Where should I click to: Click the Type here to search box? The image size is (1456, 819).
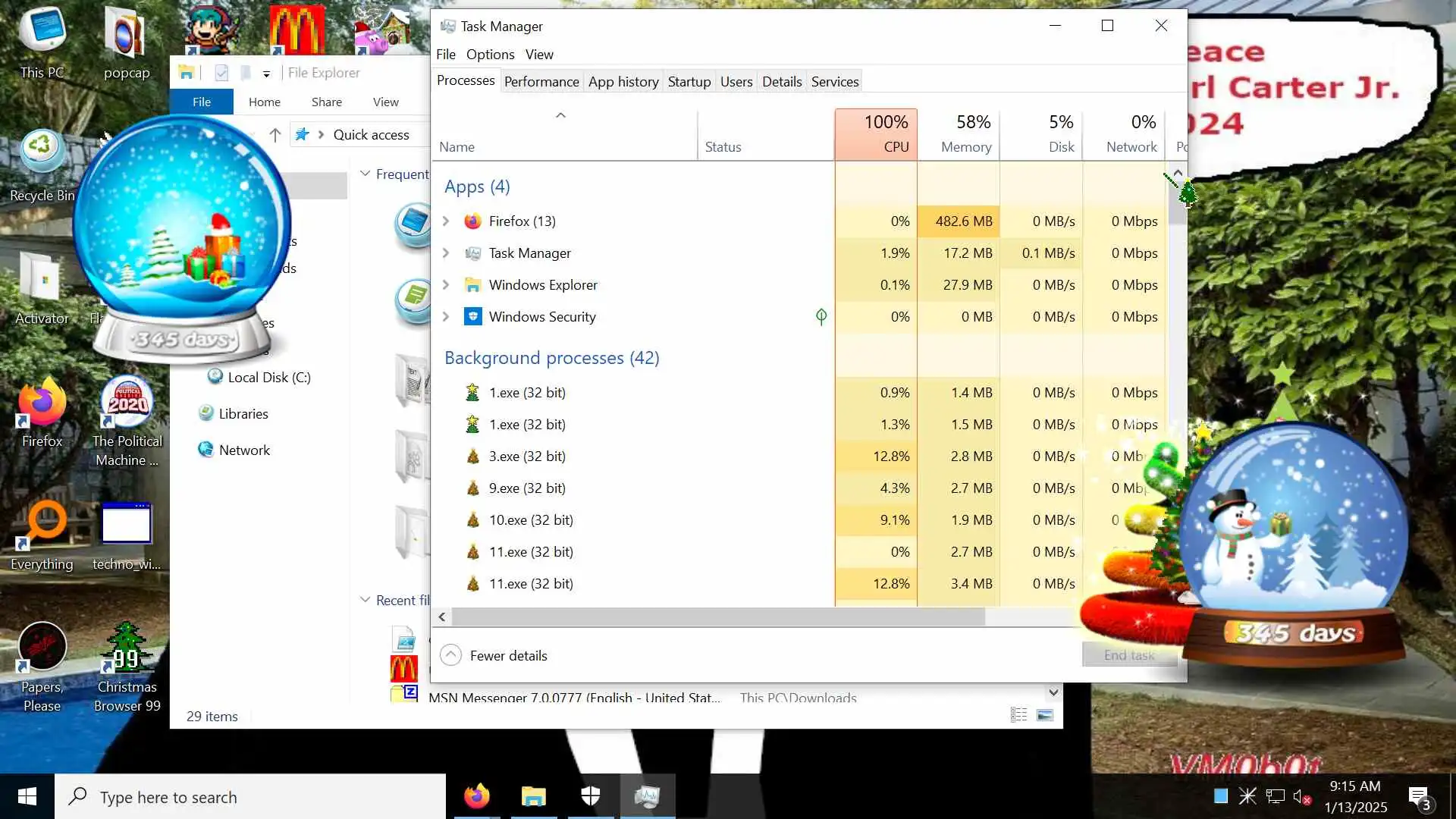click(x=250, y=796)
